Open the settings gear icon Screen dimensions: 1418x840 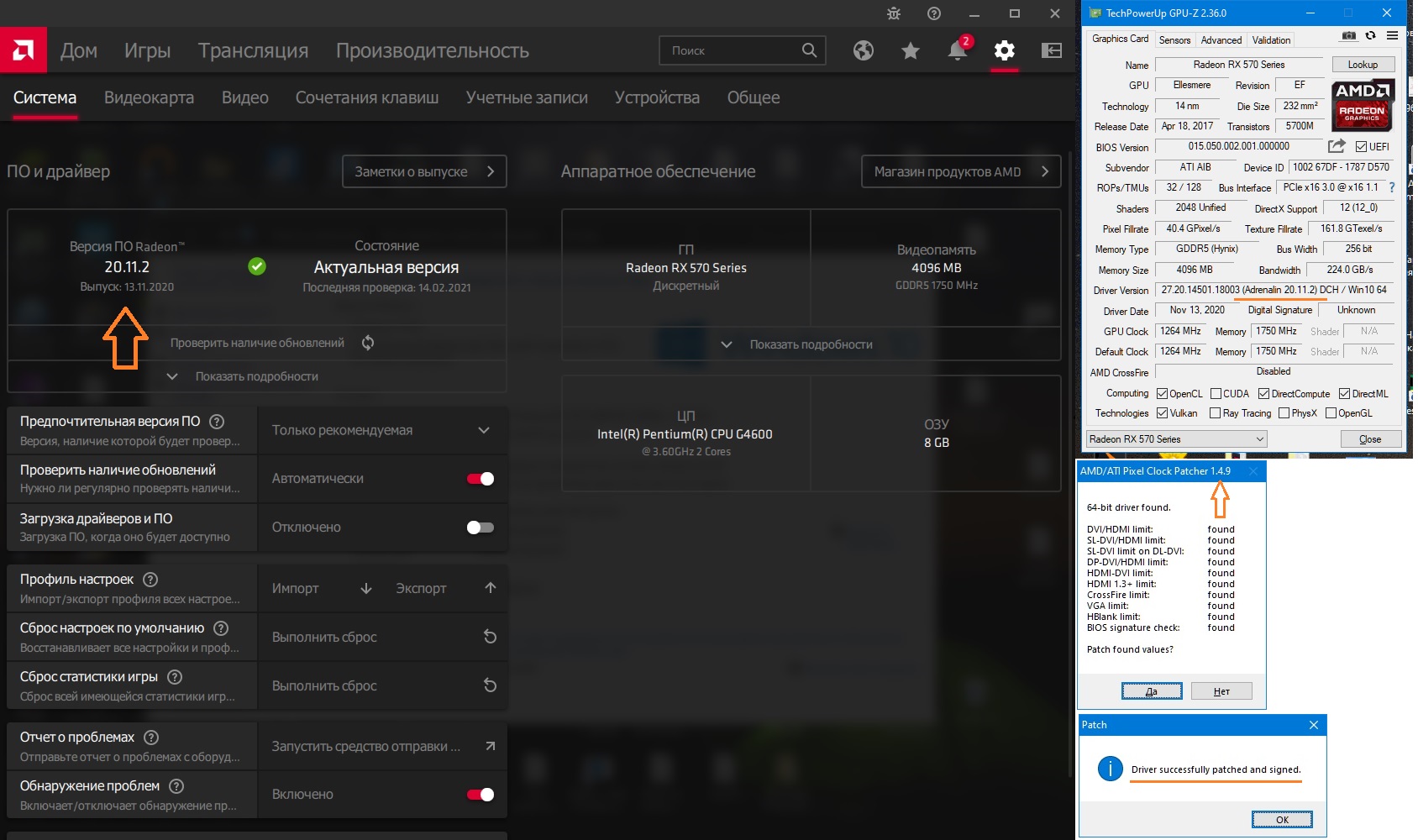point(1005,50)
